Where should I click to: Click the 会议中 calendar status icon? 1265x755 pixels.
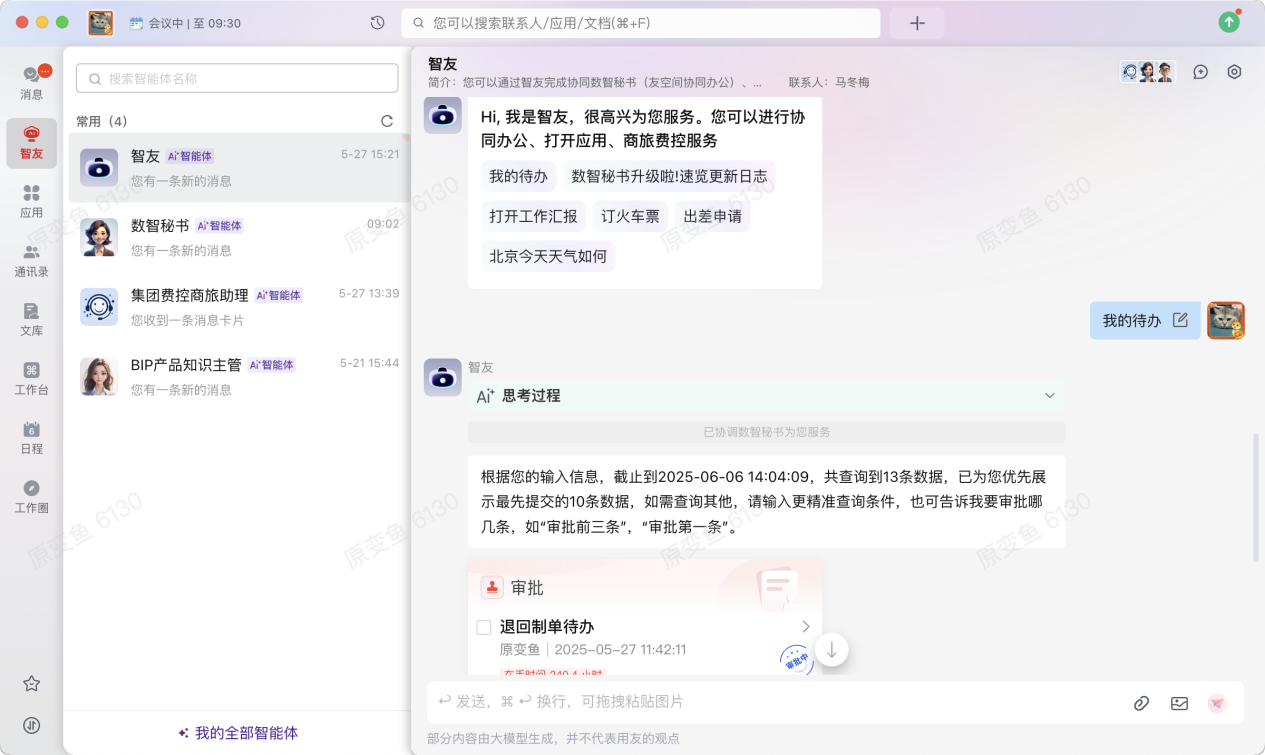(x=137, y=22)
